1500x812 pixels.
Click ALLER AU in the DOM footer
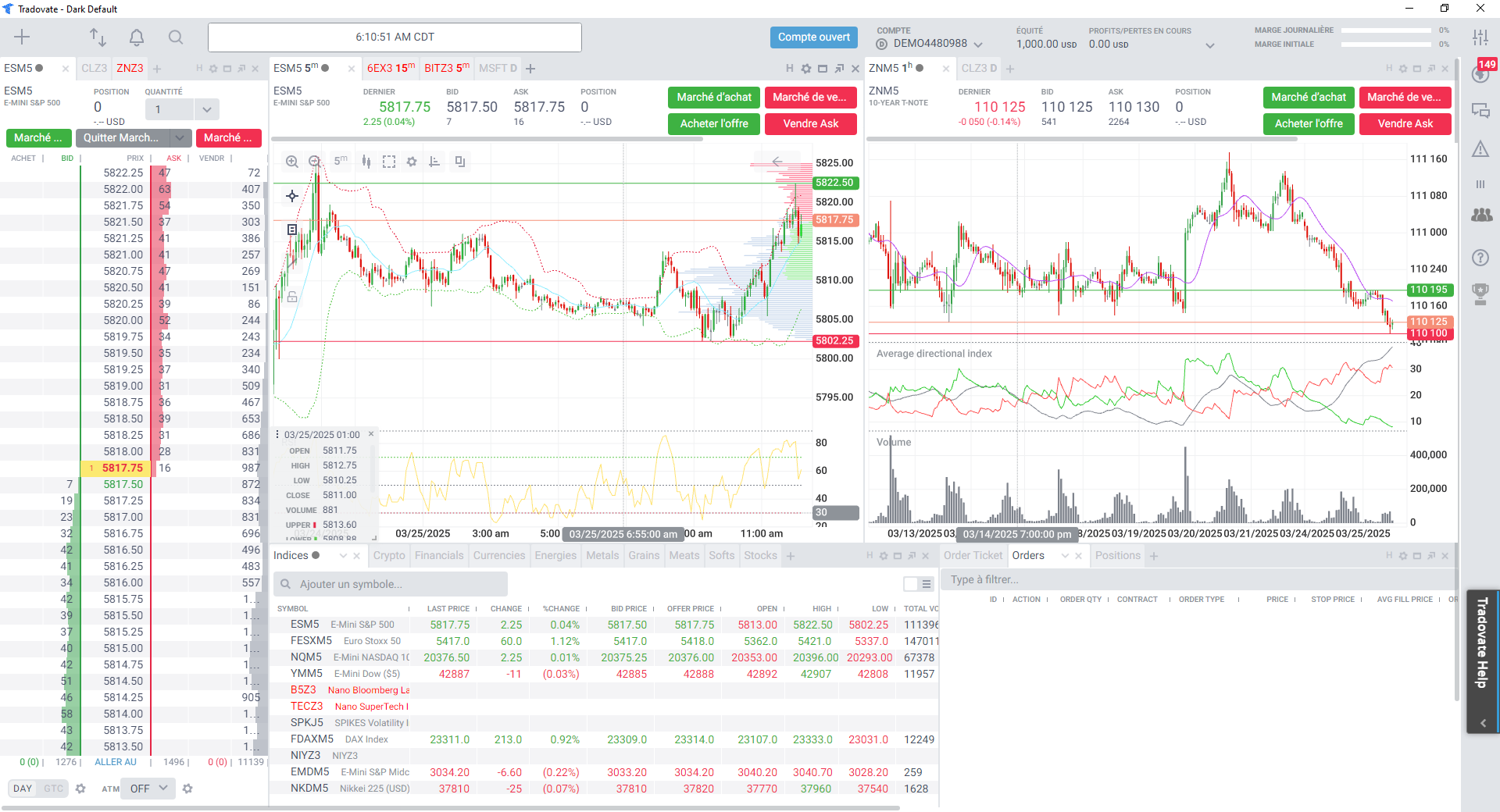coord(116,762)
